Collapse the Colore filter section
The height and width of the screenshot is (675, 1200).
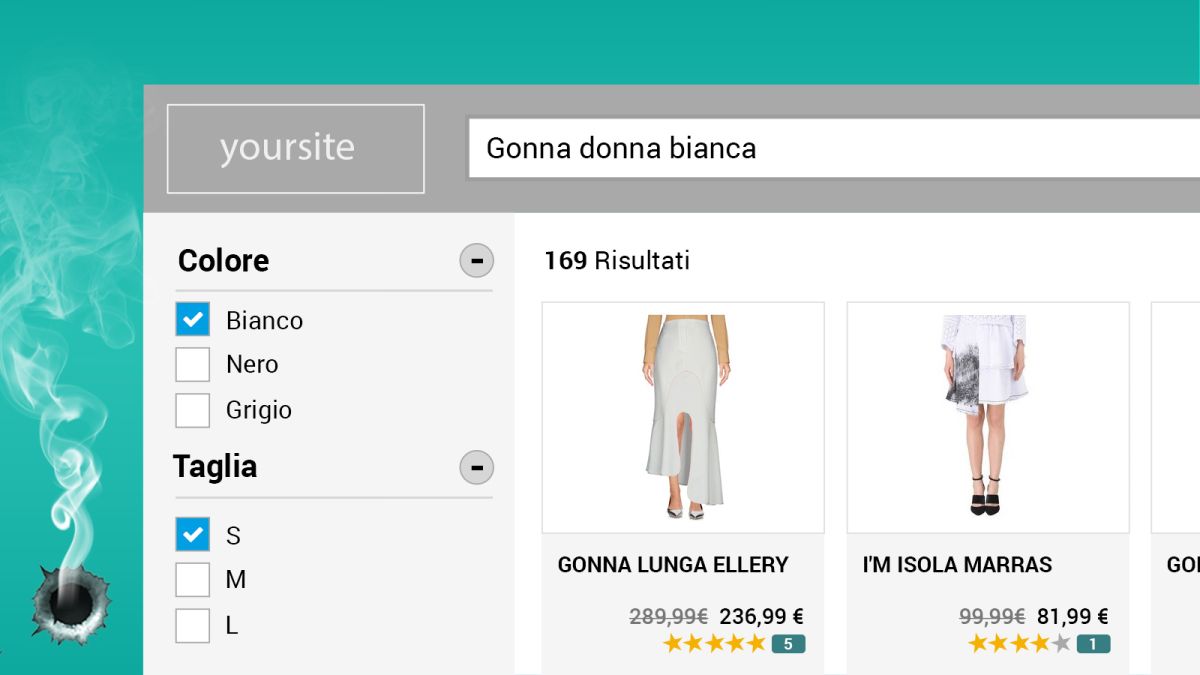tap(476, 261)
